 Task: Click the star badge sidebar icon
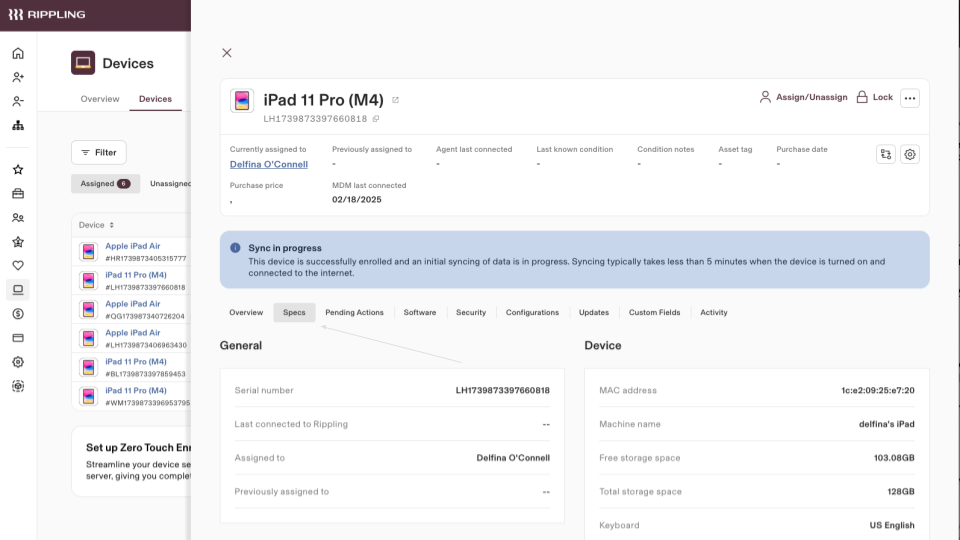tap(18, 242)
